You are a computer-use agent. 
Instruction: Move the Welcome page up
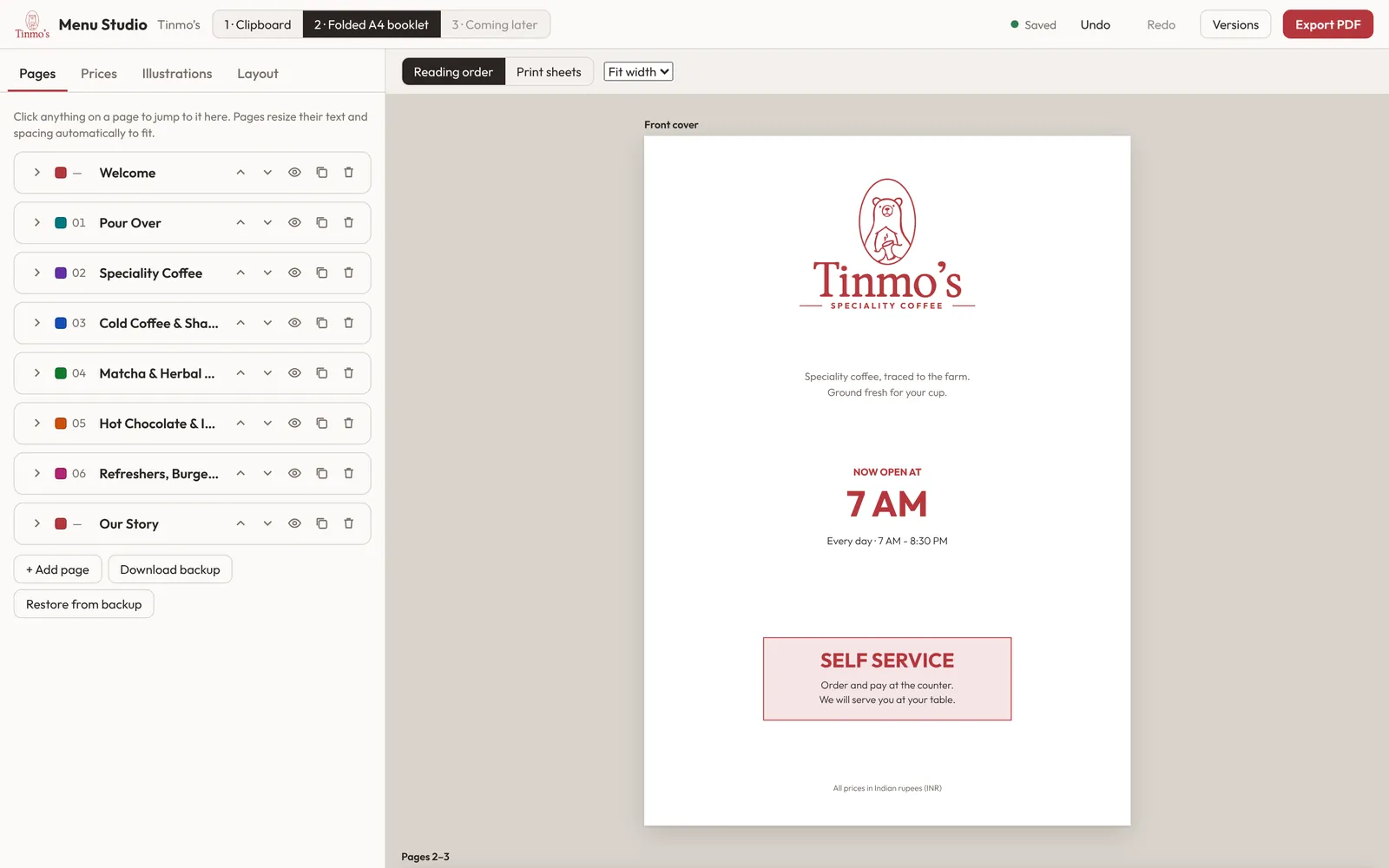pos(240,173)
